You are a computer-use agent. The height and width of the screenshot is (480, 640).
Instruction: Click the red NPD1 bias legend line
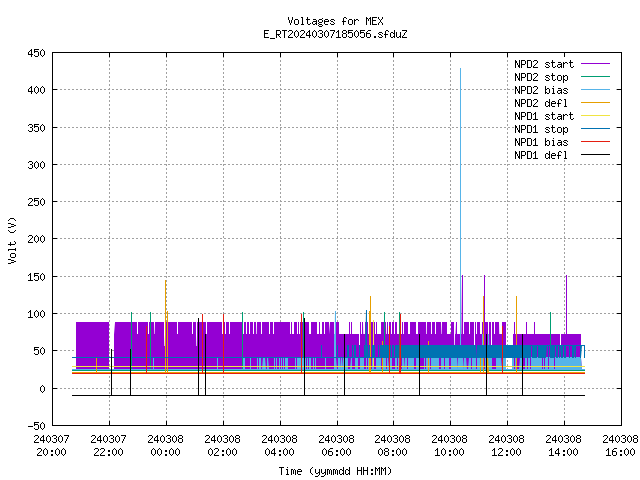[595, 142]
